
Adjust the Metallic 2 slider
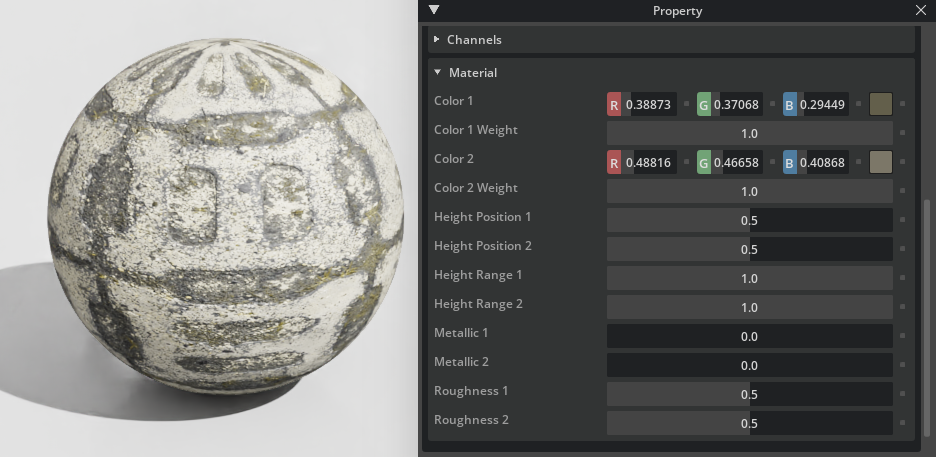pyautogui.click(x=750, y=365)
